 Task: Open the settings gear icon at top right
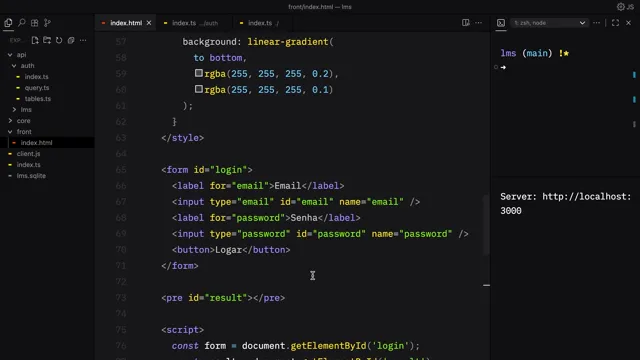[620, 7]
